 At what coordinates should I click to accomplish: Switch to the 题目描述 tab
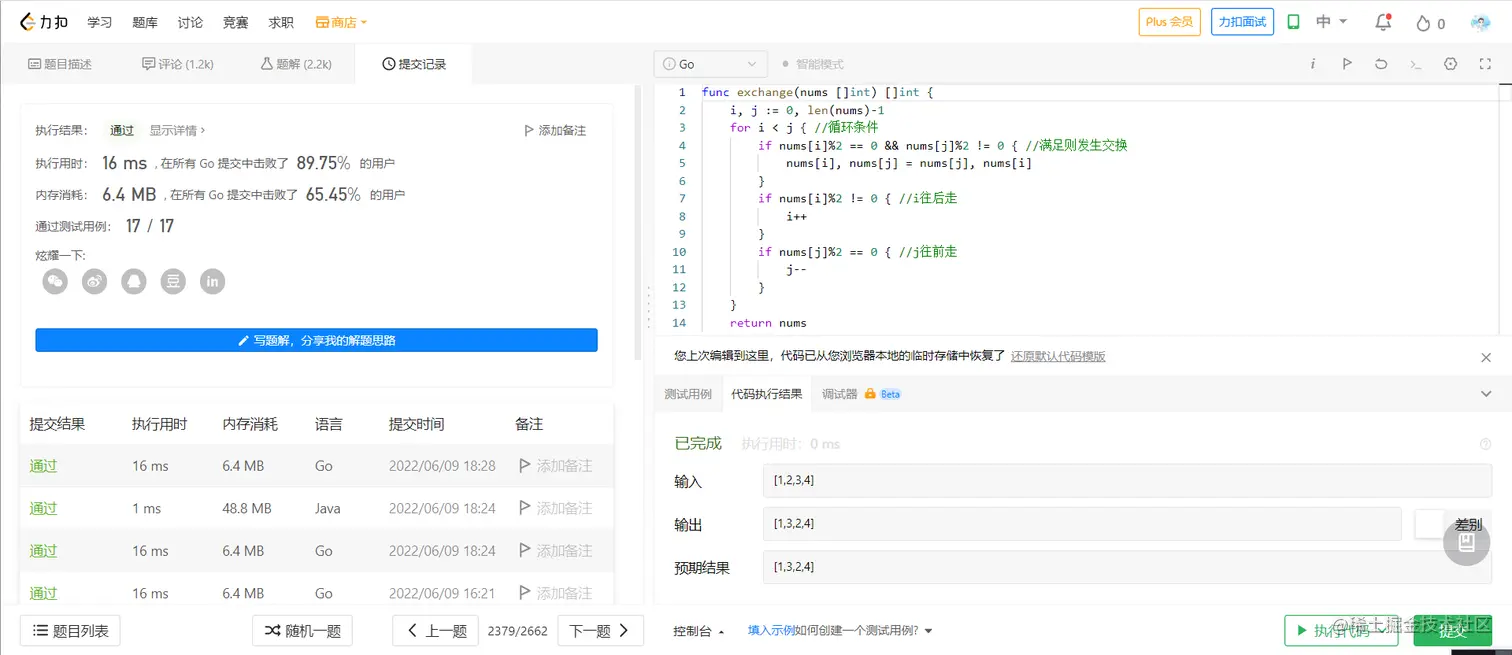pyautogui.click(x=60, y=64)
